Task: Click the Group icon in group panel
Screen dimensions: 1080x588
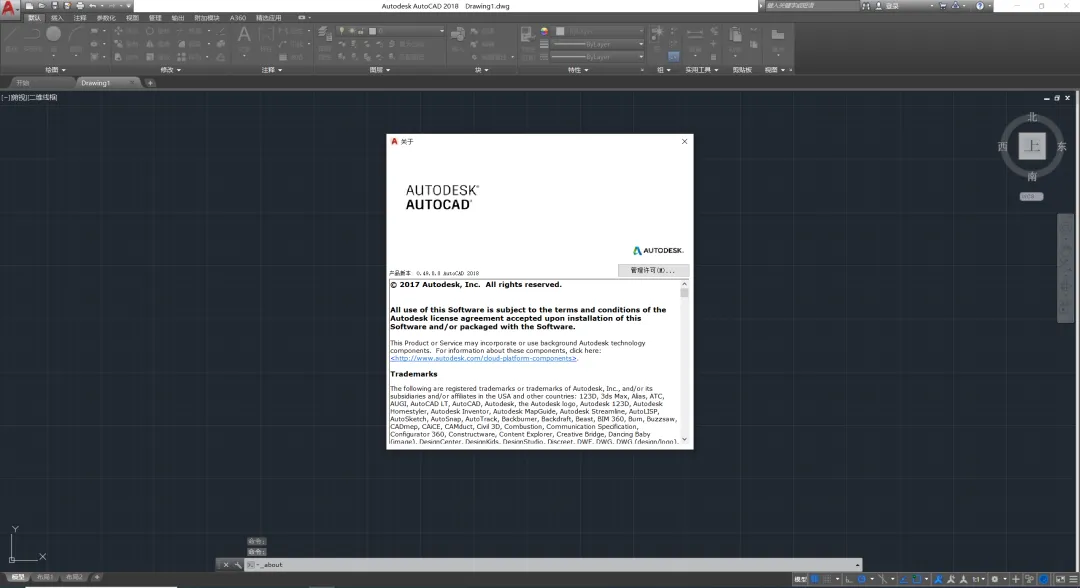Action: click(x=657, y=33)
